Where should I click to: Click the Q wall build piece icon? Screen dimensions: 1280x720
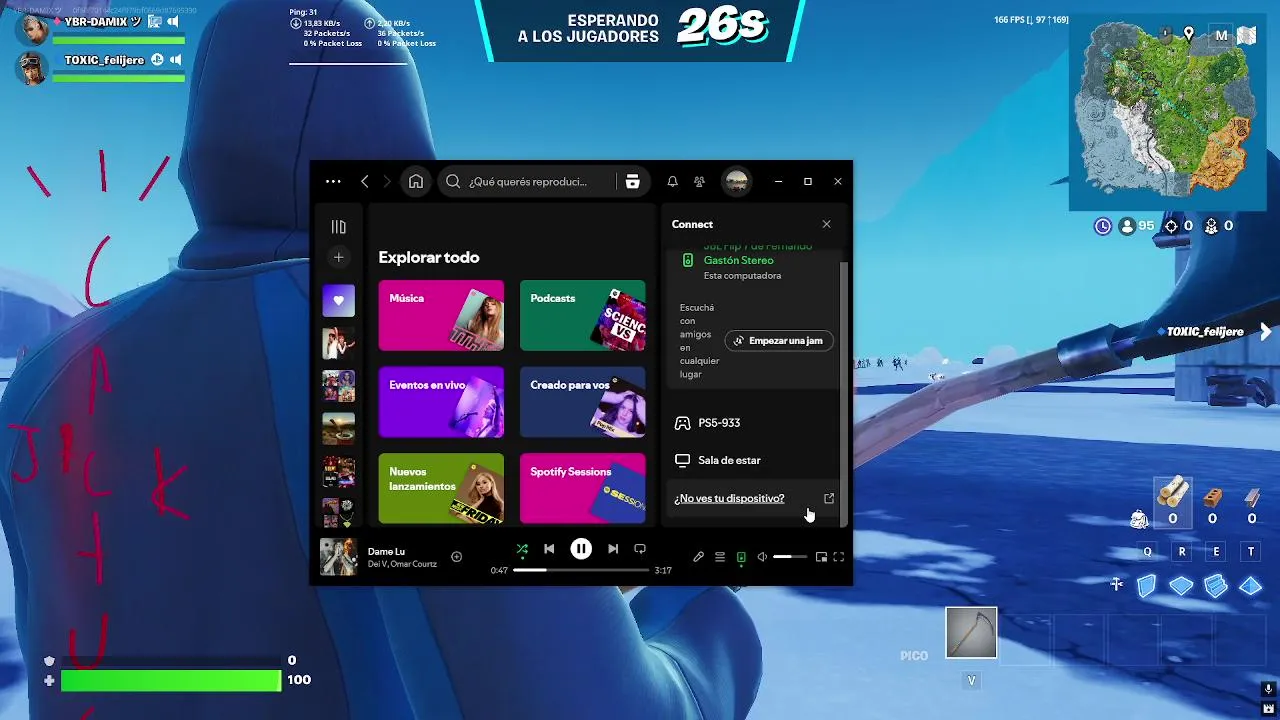click(x=1147, y=586)
